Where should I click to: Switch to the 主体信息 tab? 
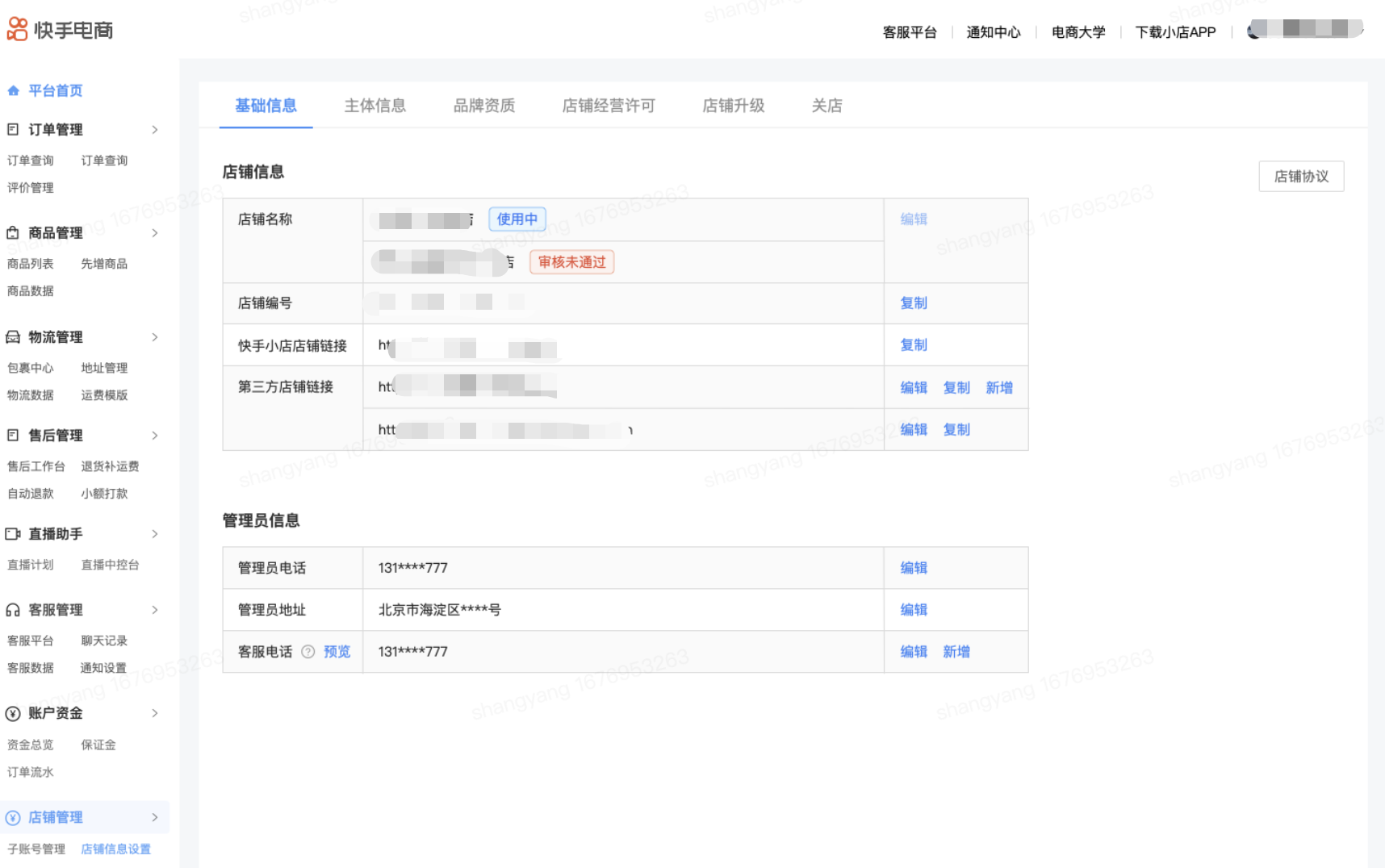coord(374,106)
